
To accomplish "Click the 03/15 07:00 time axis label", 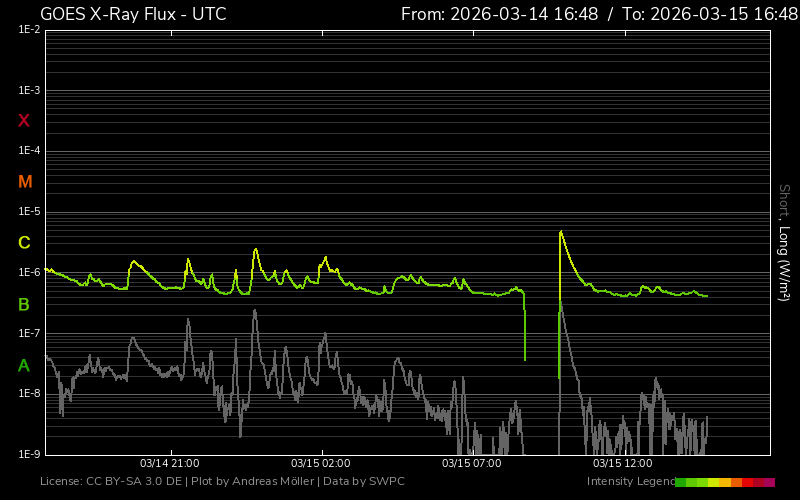I will [x=471, y=463].
